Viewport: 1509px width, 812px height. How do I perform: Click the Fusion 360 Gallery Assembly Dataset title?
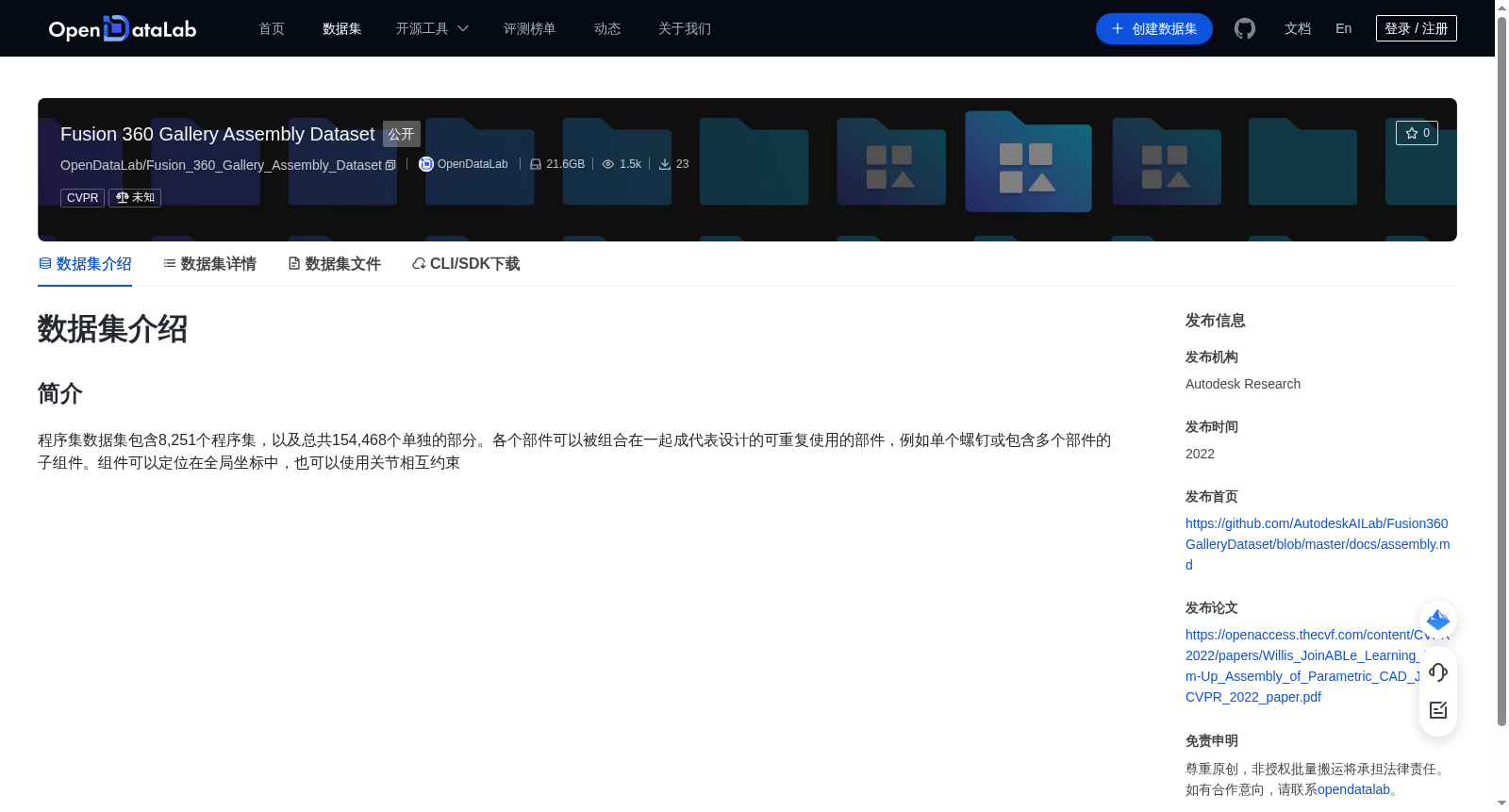point(218,134)
